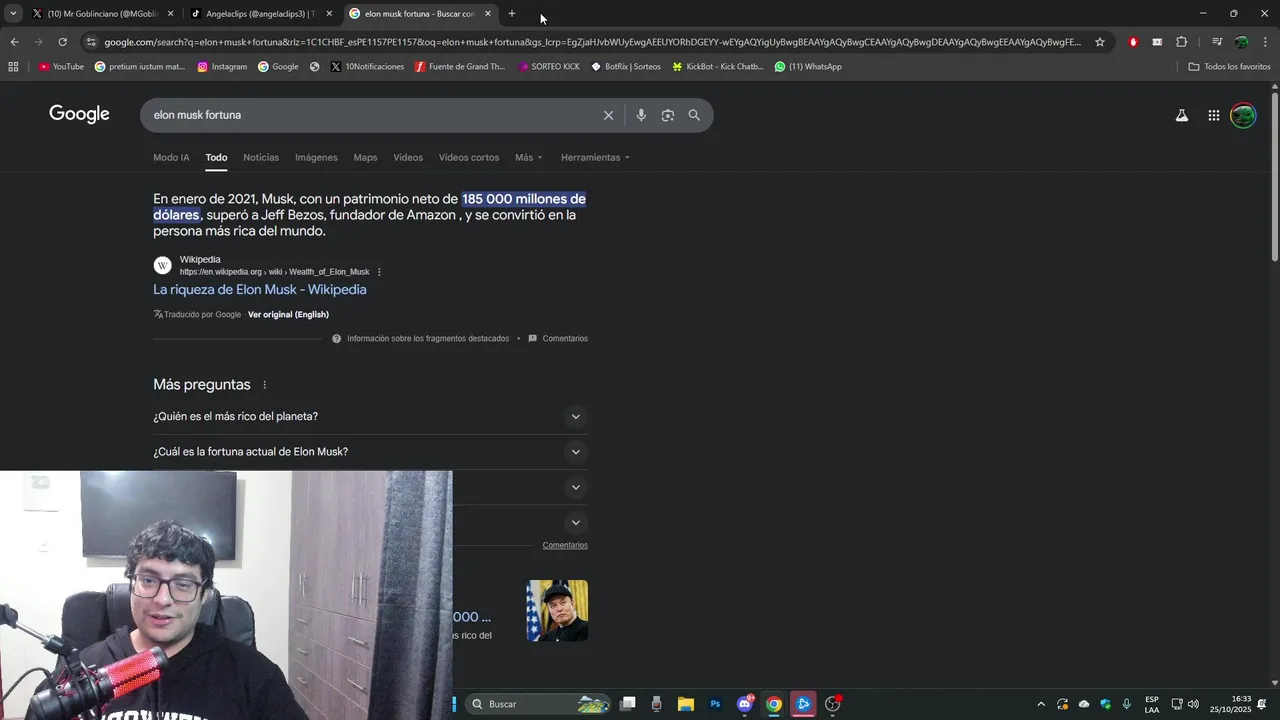The width and height of the screenshot is (1280, 720).
Task: Open the Más search filter dropdown
Action: 529,158
